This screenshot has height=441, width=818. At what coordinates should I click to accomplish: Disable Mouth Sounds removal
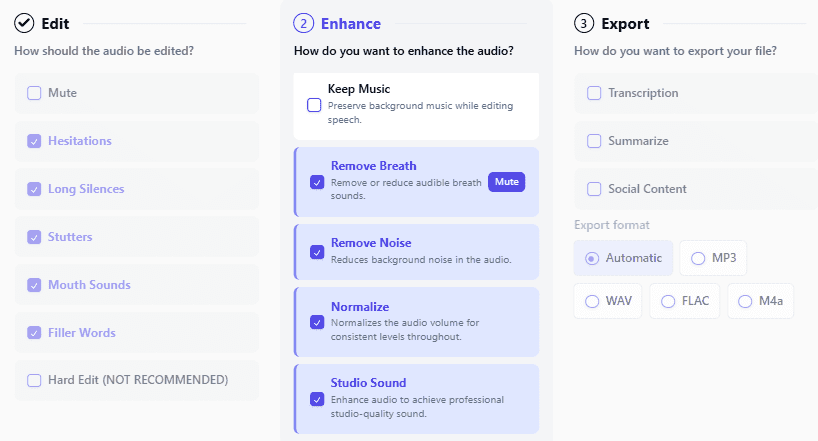click(x=34, y=285)
